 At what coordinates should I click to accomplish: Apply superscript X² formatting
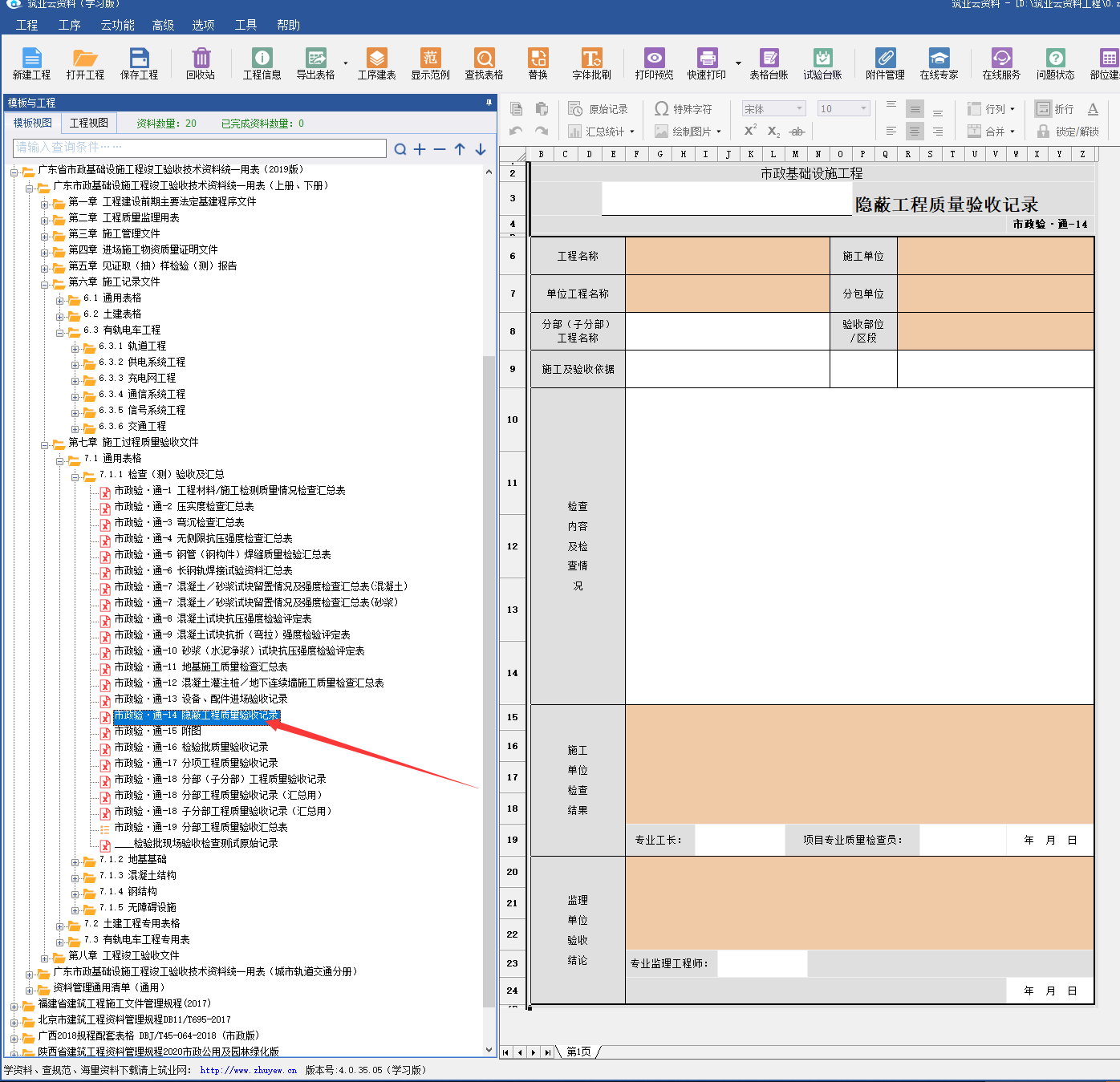tap(750, 131)
